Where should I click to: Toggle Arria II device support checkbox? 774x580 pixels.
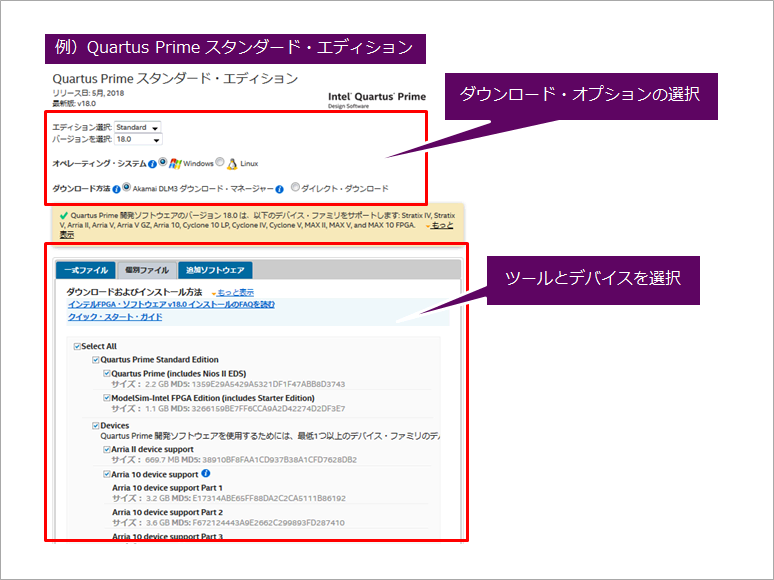107,449
